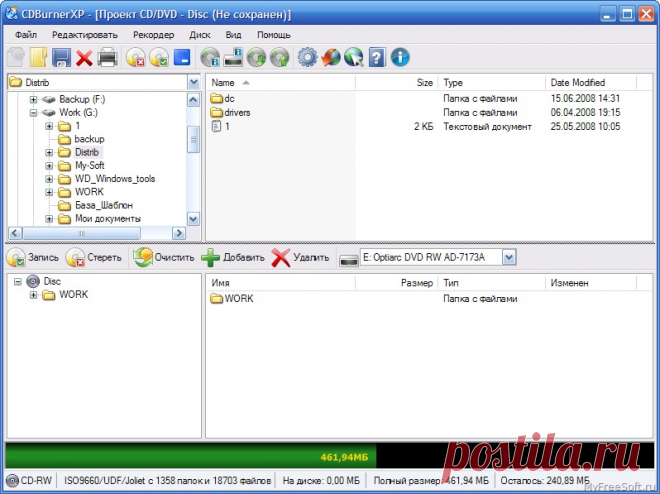
Task: Expand the Мои документы folder node
Action: point(49,219)
